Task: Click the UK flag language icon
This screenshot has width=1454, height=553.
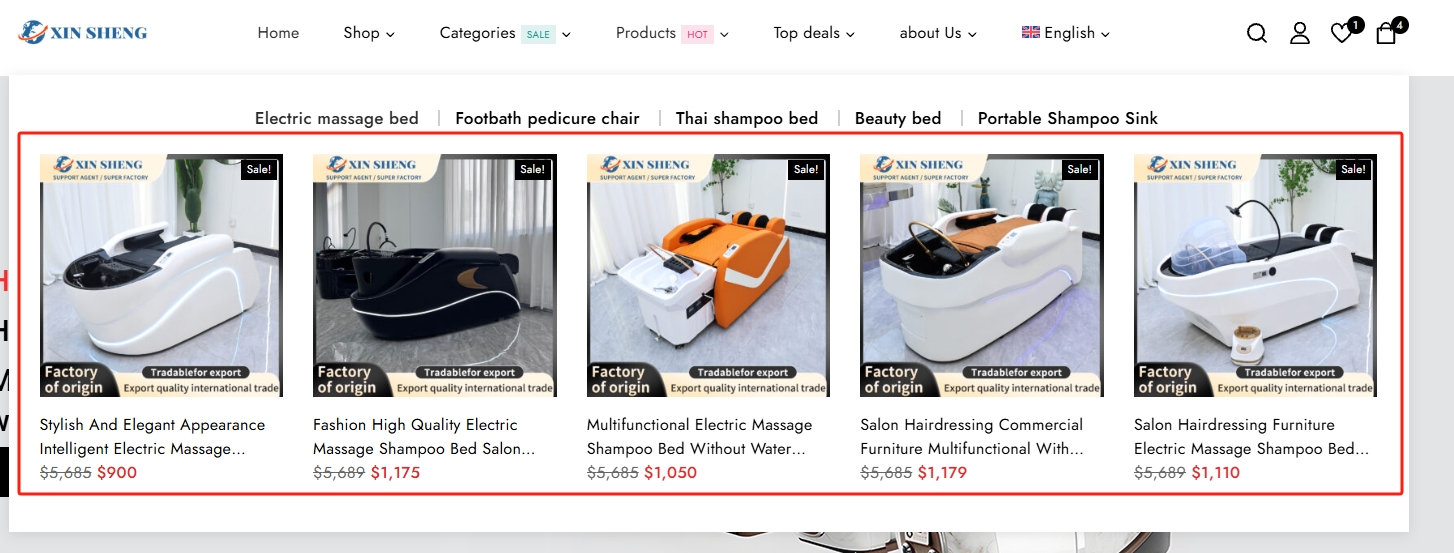Action: (1030, 32)
